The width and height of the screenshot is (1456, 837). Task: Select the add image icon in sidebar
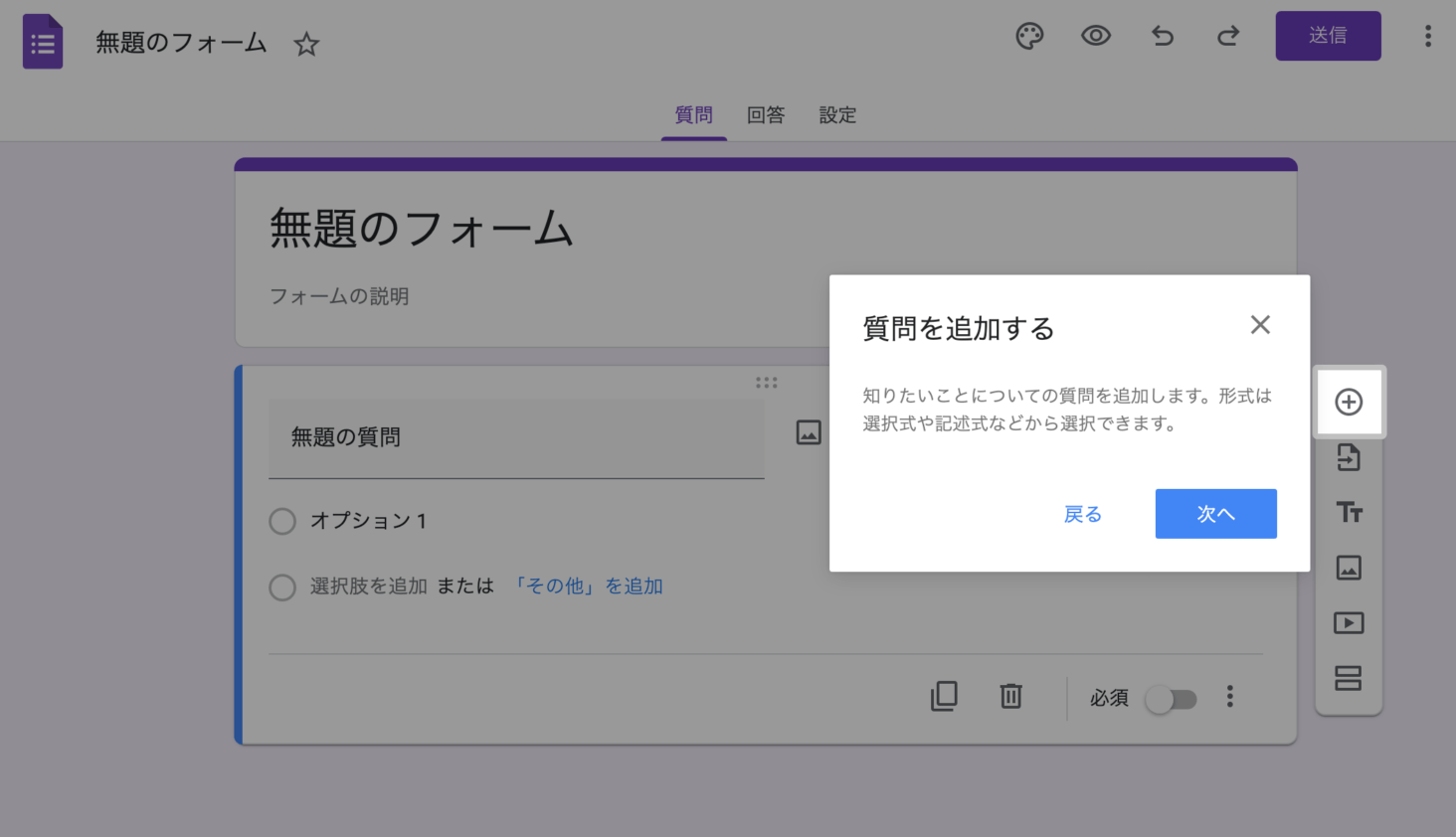tap(1349, 568)
